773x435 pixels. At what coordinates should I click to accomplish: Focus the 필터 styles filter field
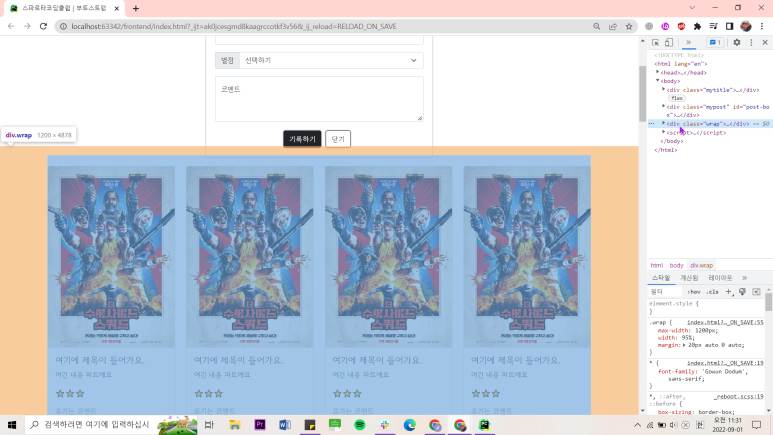pyautogui.click(x=665, y=292)
